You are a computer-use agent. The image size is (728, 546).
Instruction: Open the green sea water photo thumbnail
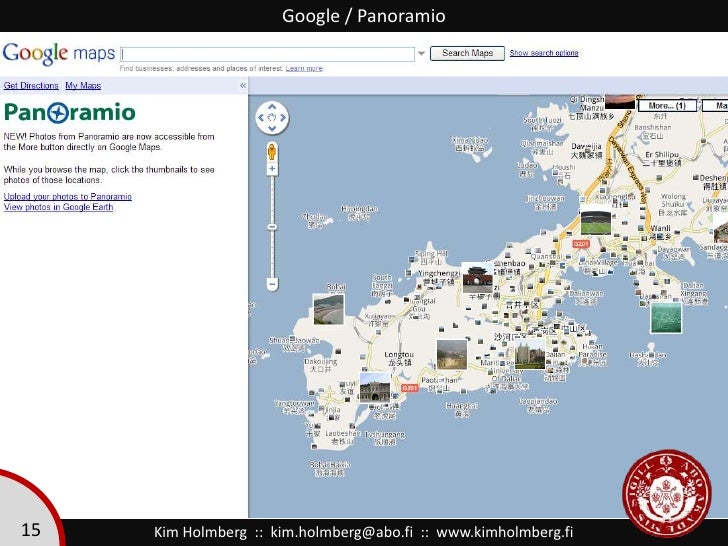(666, 318)
